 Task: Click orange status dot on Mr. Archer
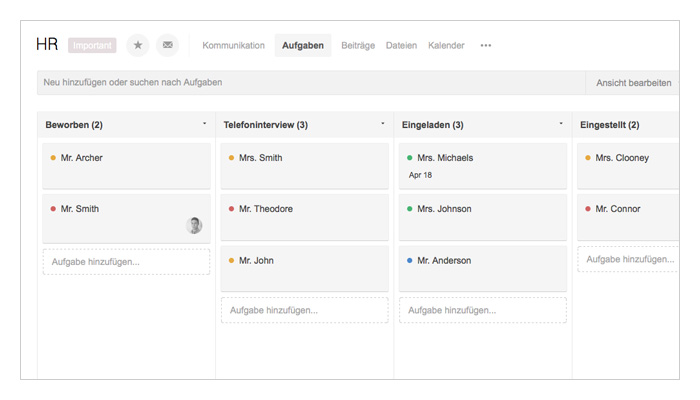pyautogui.click(x=53, y=158)
